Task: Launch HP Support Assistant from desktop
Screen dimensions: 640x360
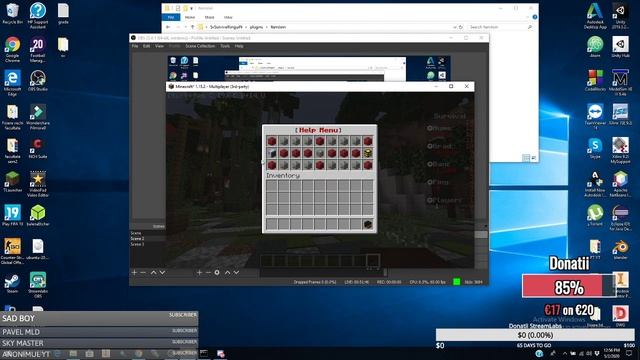Action: [38, 15]
